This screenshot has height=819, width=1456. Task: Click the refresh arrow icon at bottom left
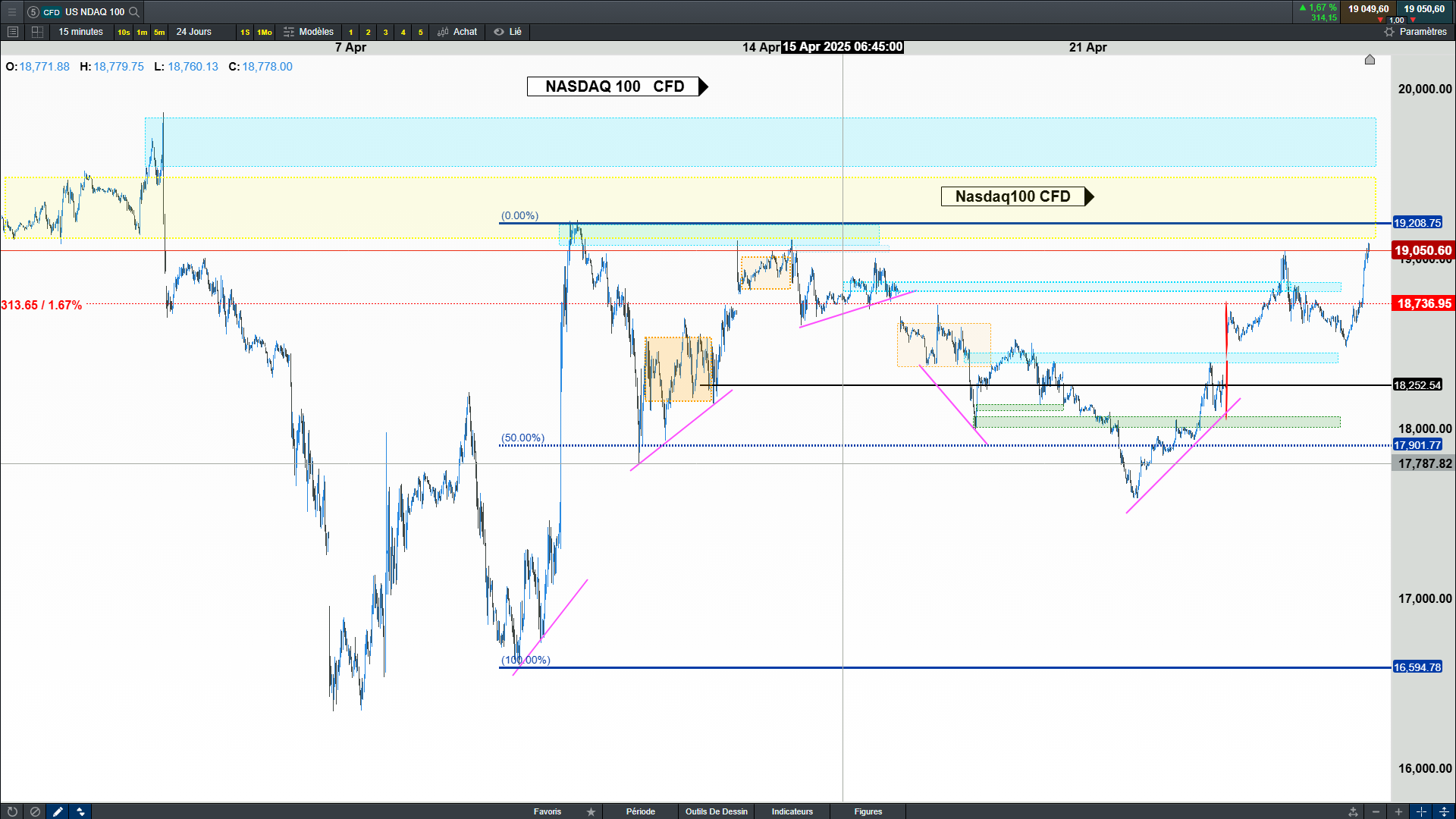click(12, 811)
